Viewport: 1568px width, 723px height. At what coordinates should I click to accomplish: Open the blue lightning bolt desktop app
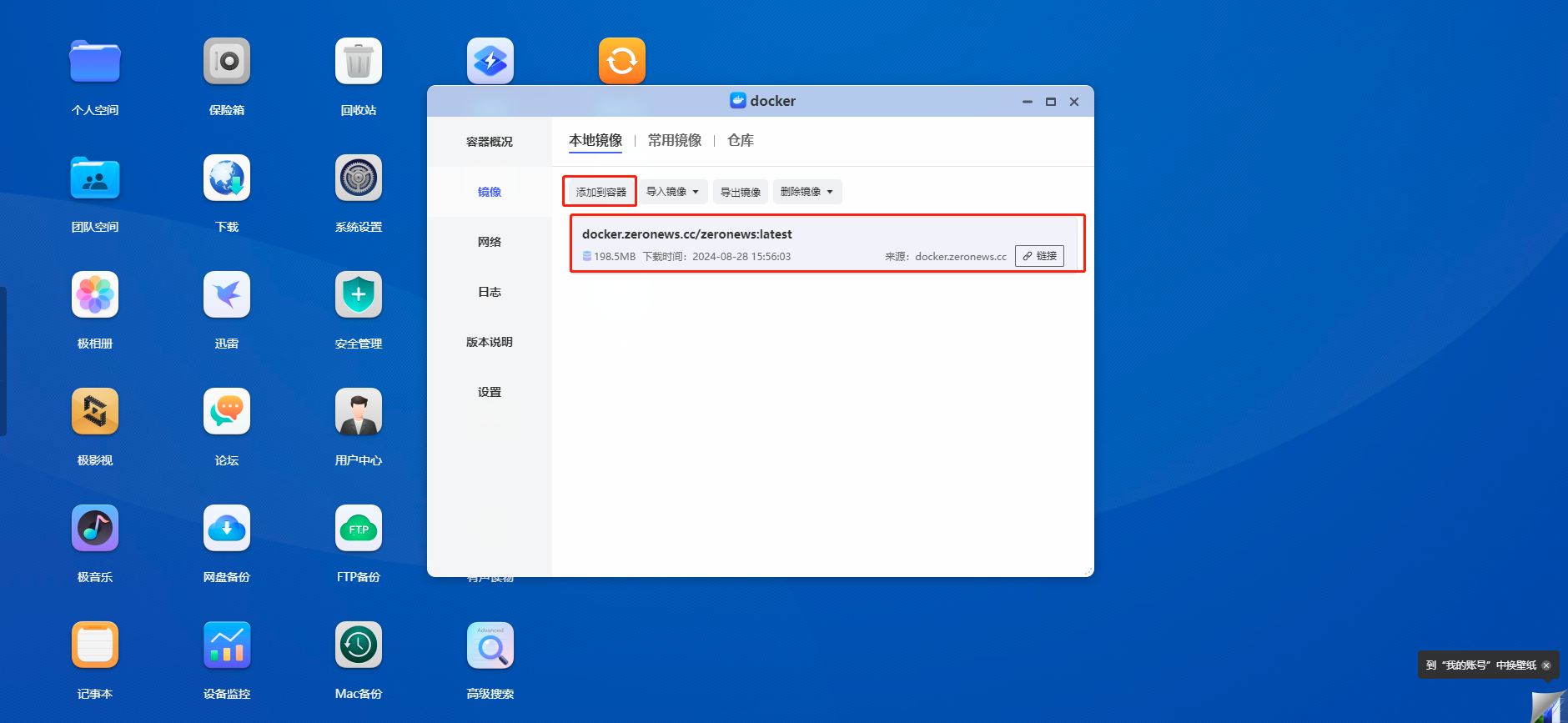click(x=490, y=60)
